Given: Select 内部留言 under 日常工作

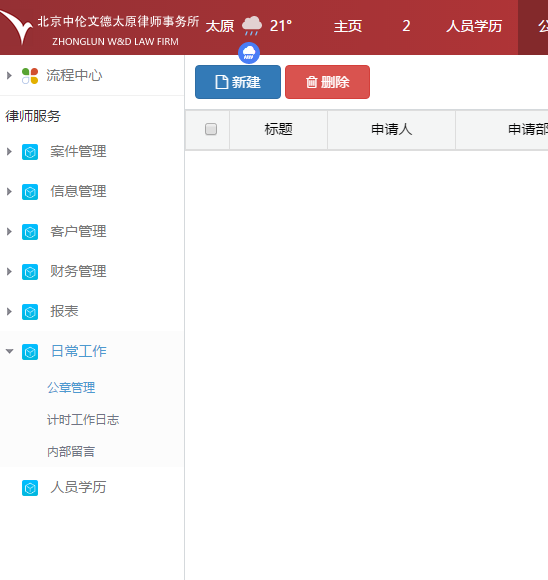Looking at the screenshot, I should (x=71, y=452).
